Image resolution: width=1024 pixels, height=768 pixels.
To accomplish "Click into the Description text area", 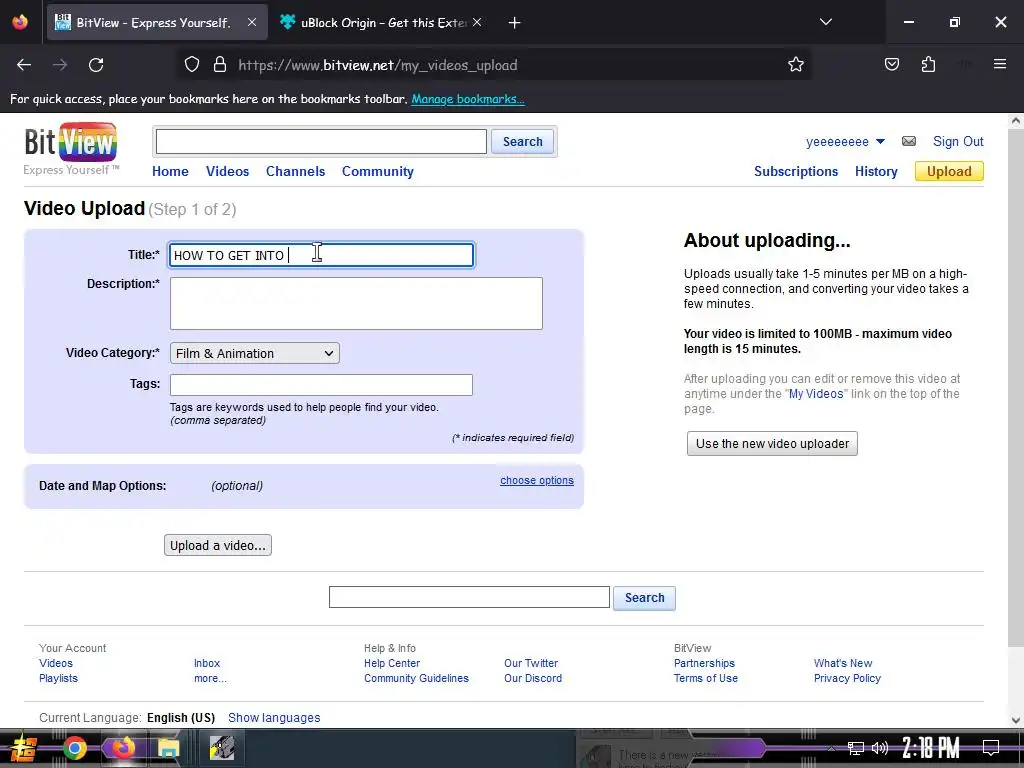I will [356, 304].
